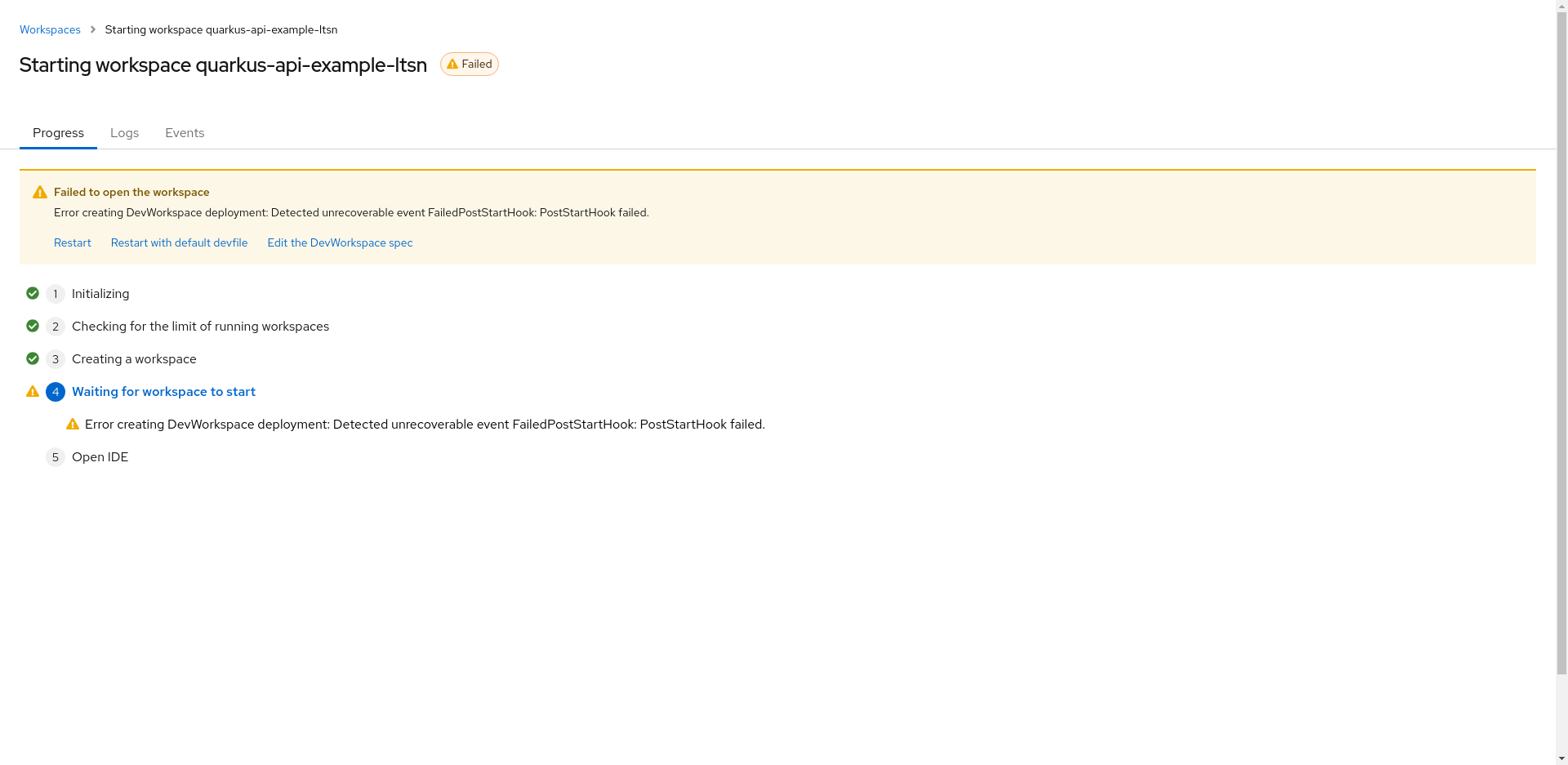Click the error description text in the alert banner
Viewport: 1568px width, 765px height.
point(351,212)
